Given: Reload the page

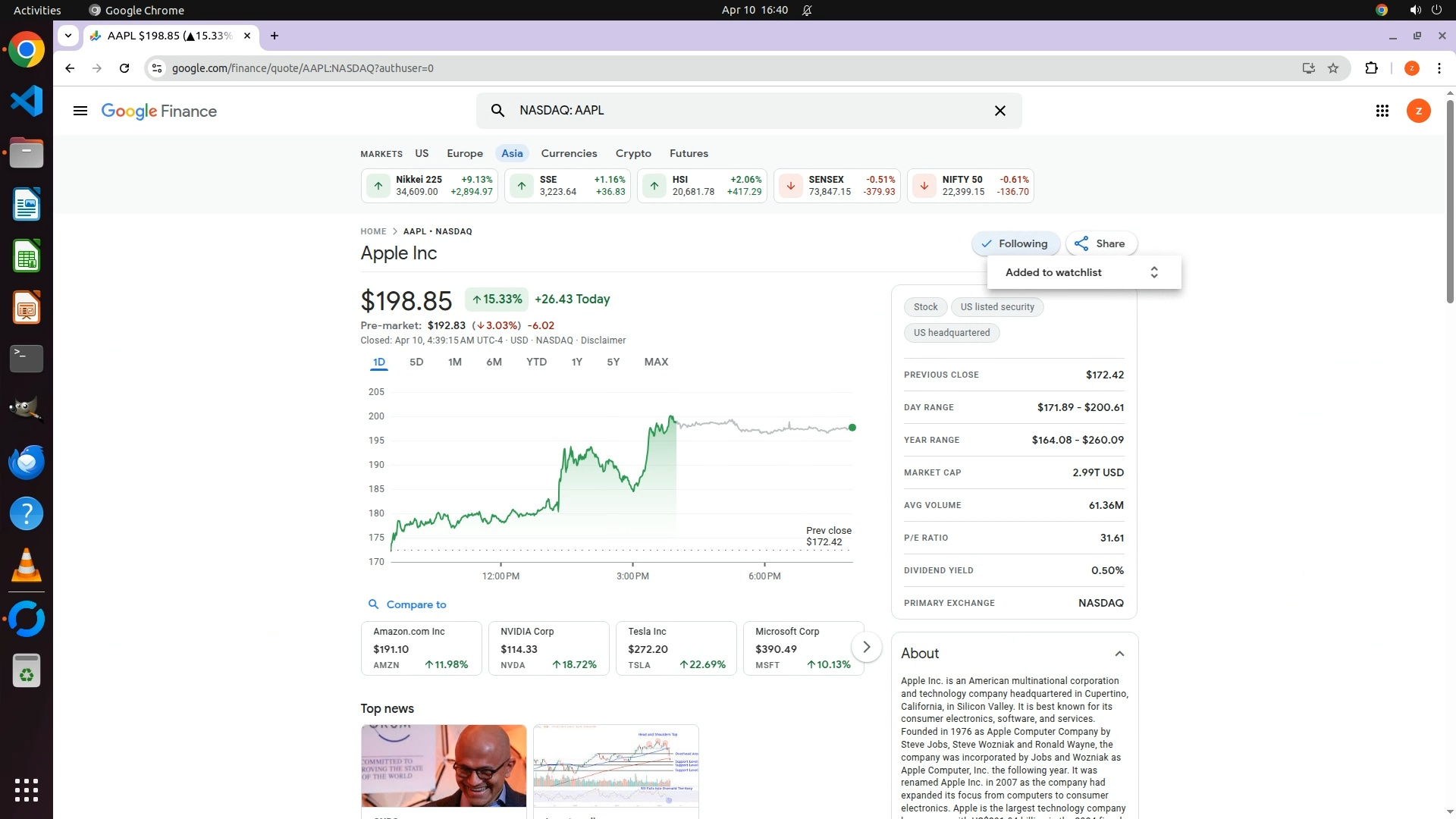Looking at the screenshot, I should [124, 68].
